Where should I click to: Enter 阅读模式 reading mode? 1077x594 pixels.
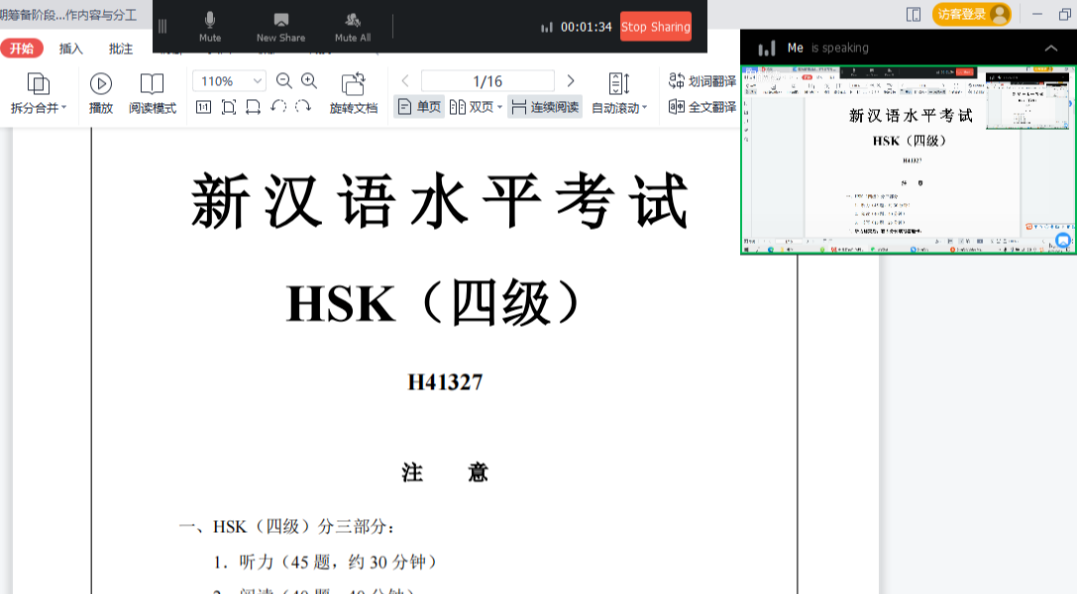[152, 93]
